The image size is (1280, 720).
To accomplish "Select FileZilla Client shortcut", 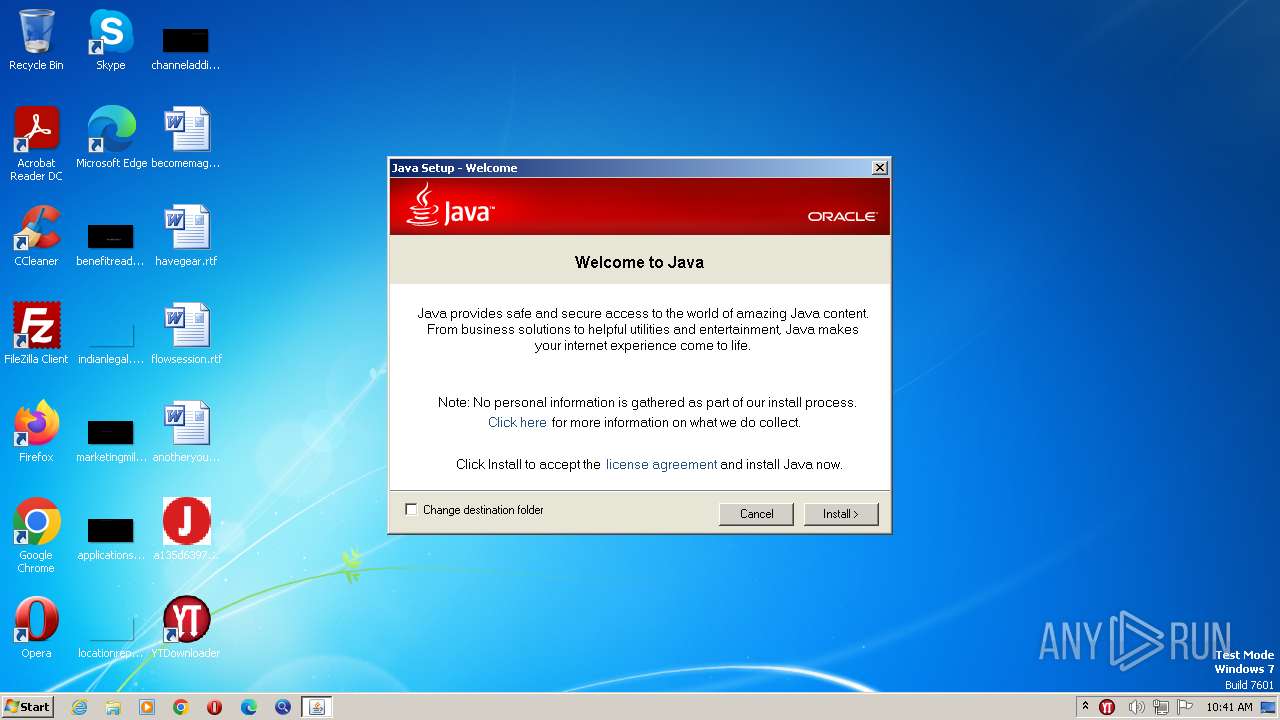I will coord(36,334).
